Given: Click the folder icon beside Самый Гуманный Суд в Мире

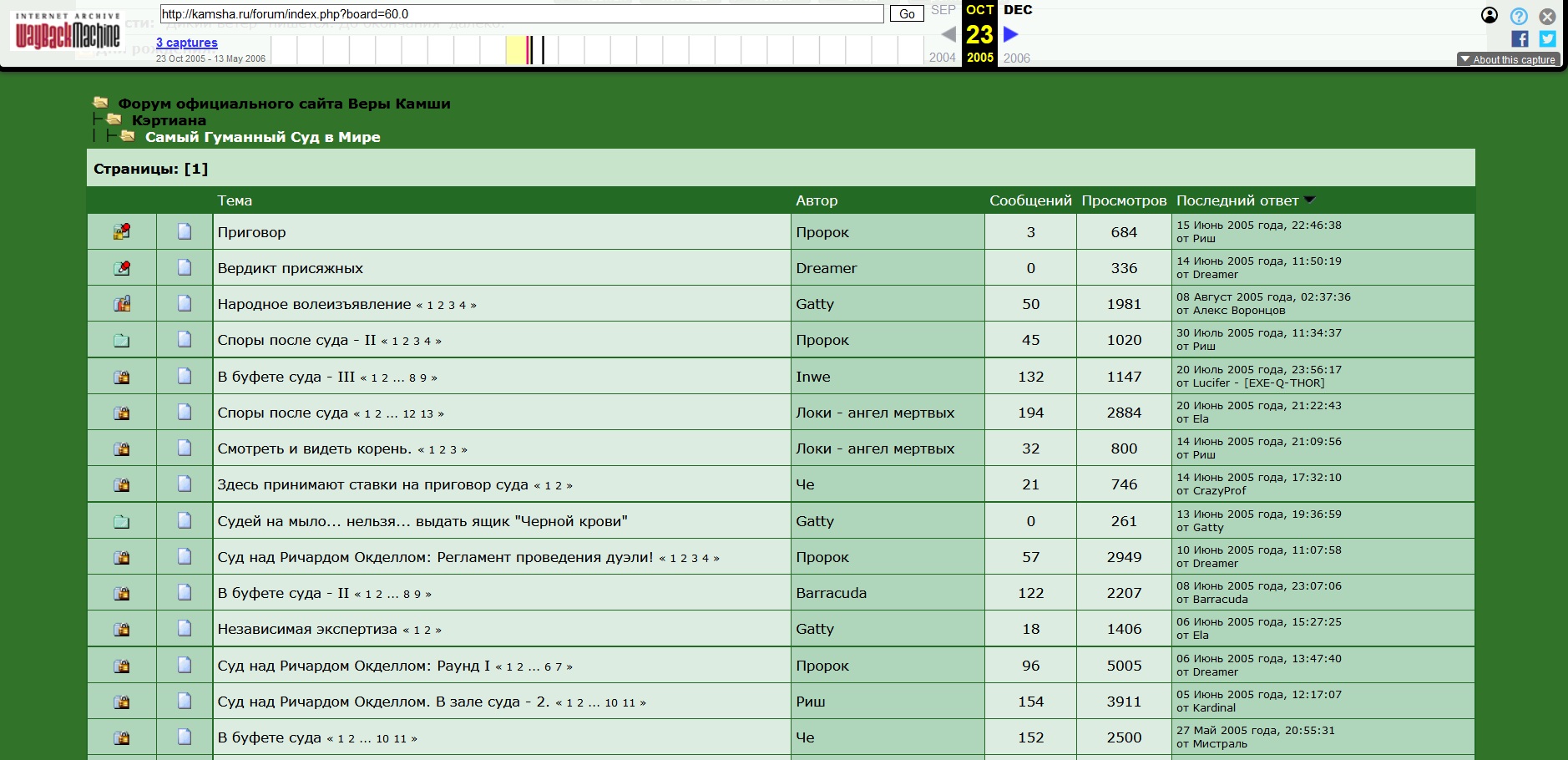Looking at the screenshot, I should [128, 136].
